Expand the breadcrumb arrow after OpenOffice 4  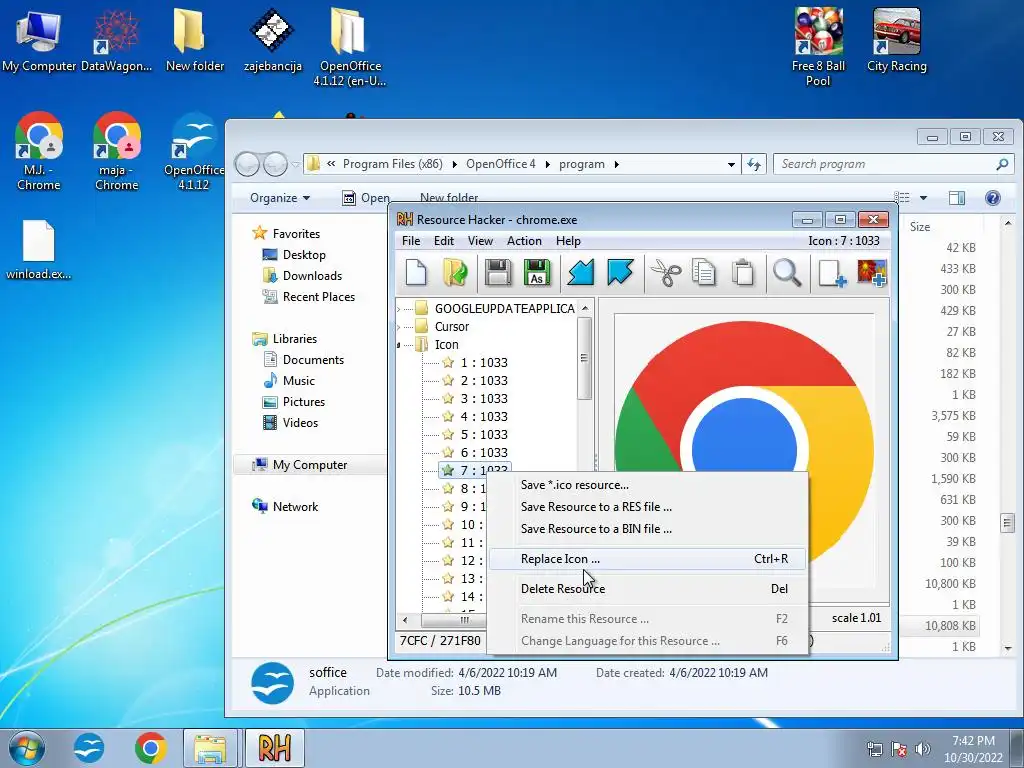(x=547, y=165)
